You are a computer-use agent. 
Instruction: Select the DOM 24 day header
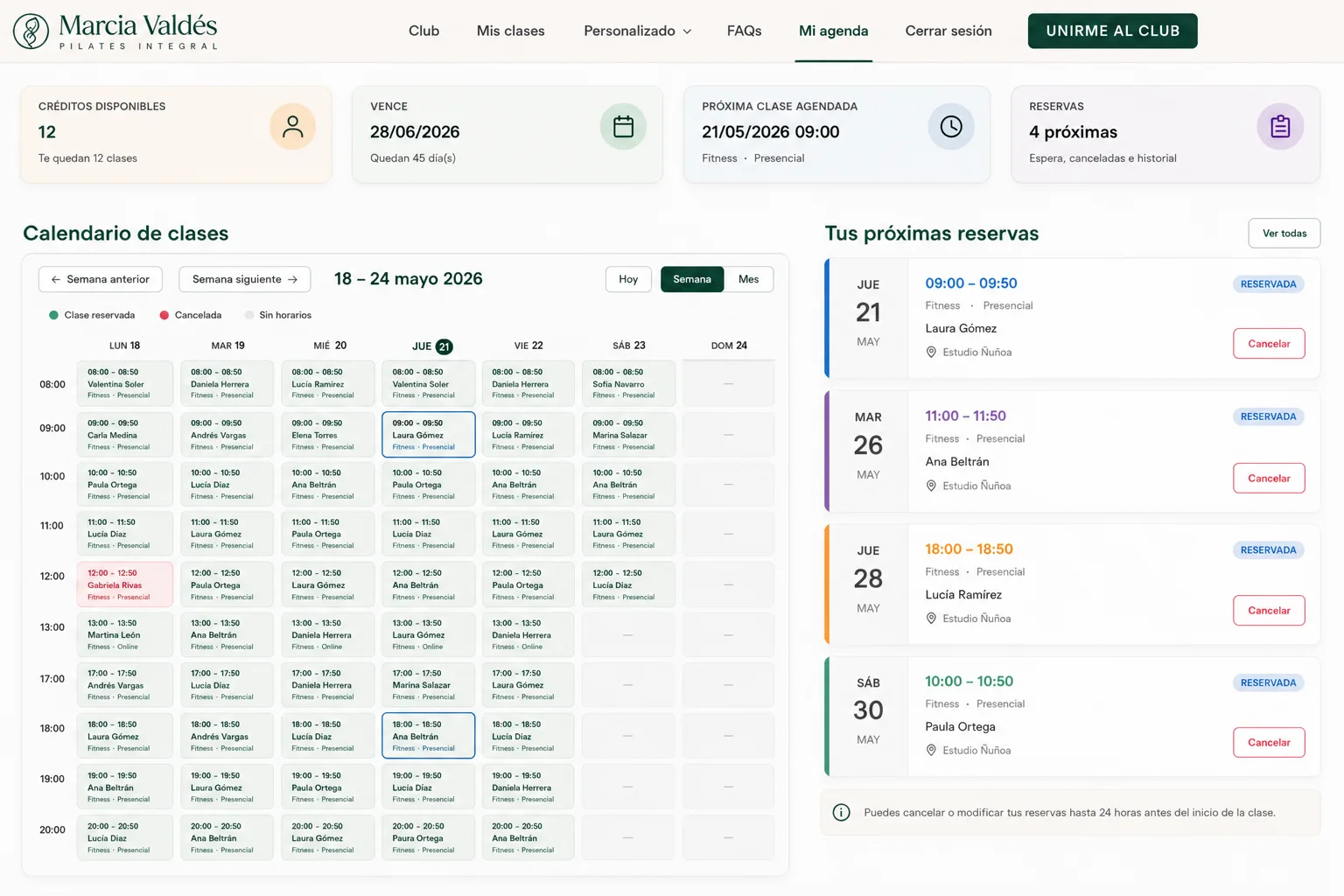pyautogui.click(x=729, y=346)
